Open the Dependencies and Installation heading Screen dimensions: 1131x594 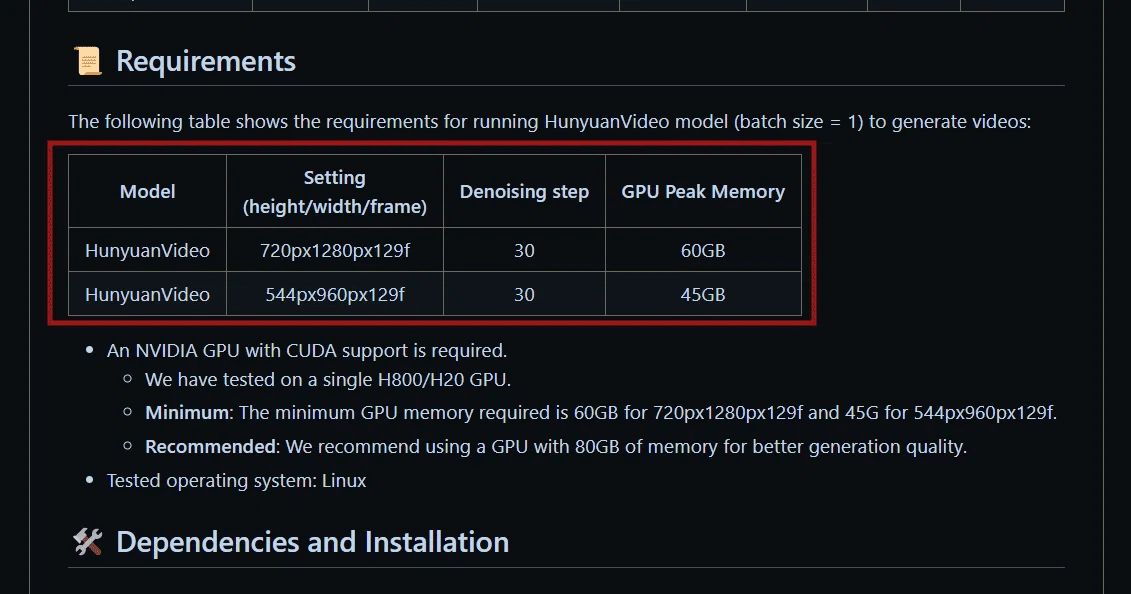pos(312,542)
